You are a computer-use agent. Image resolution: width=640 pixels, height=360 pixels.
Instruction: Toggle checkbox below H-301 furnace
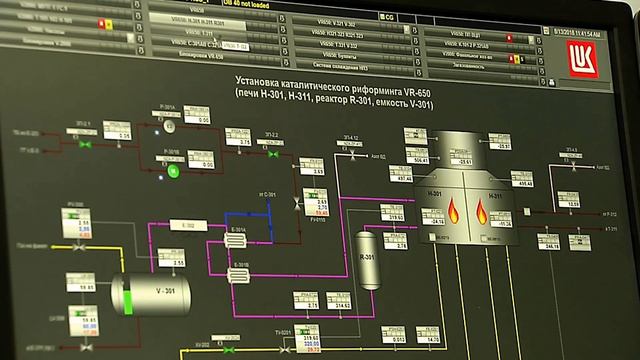pyautogui.click(x=432, y=236)
